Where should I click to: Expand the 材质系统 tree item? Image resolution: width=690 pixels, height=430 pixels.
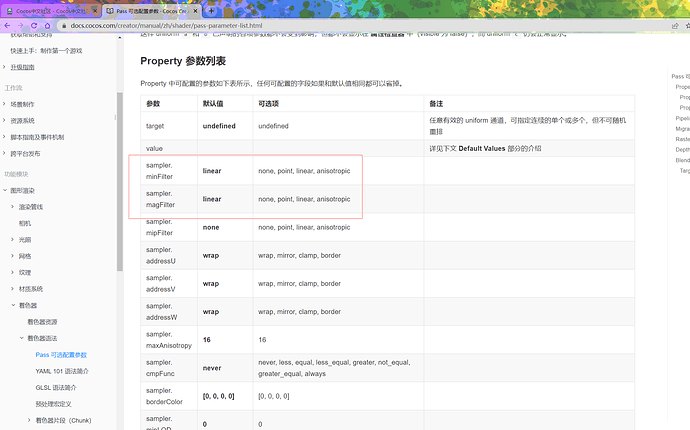click(x=13, y=289)
